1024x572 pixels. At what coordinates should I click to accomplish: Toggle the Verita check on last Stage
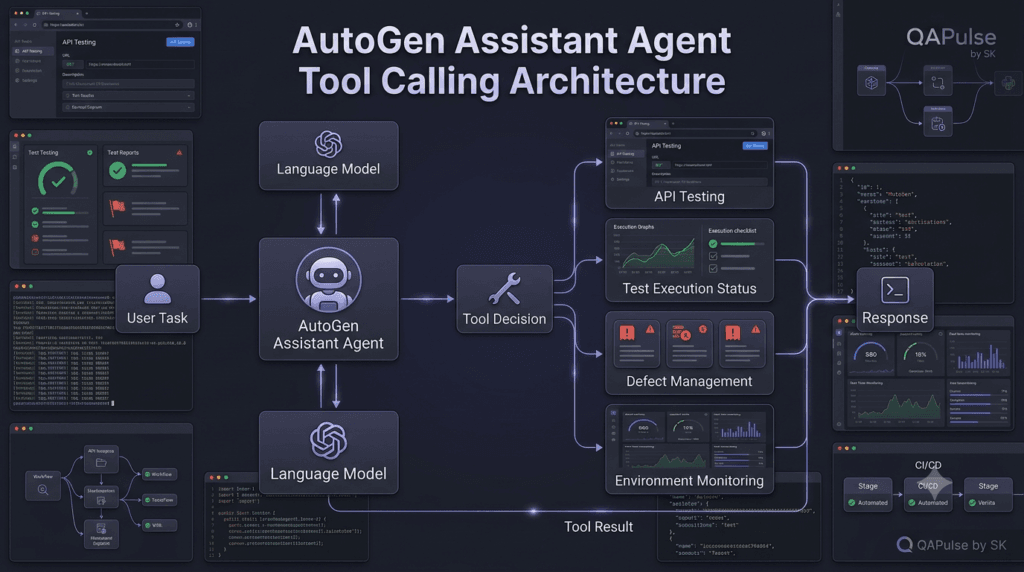(972, 503)
